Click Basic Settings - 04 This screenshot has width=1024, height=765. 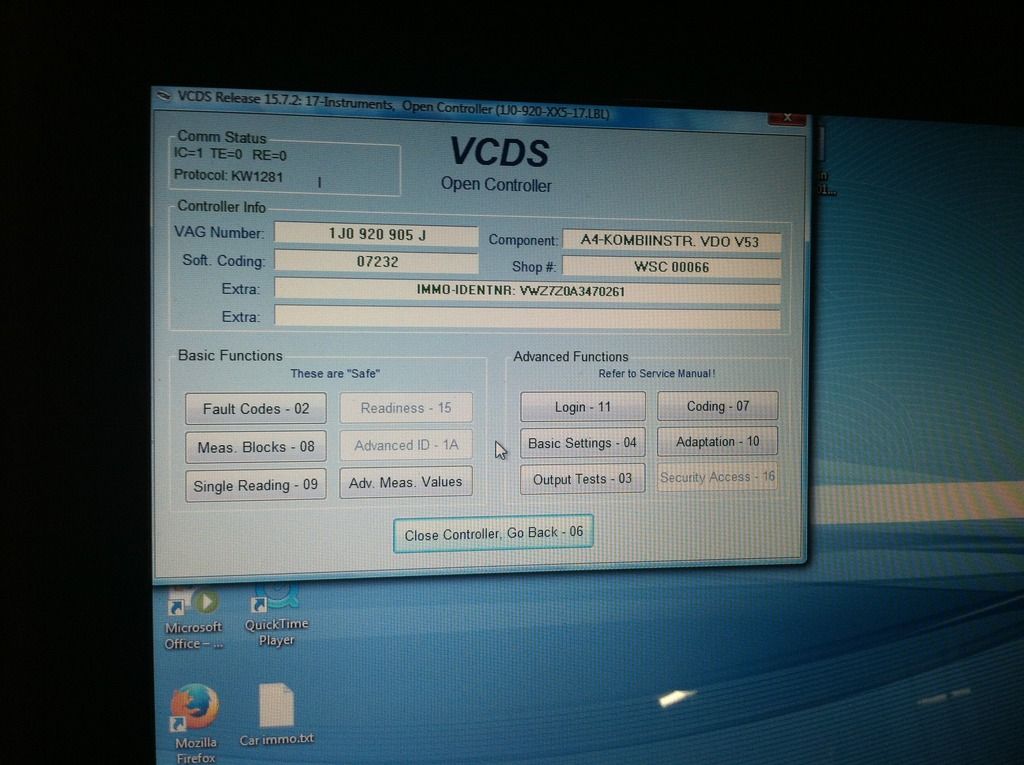(x=582, y=443)
